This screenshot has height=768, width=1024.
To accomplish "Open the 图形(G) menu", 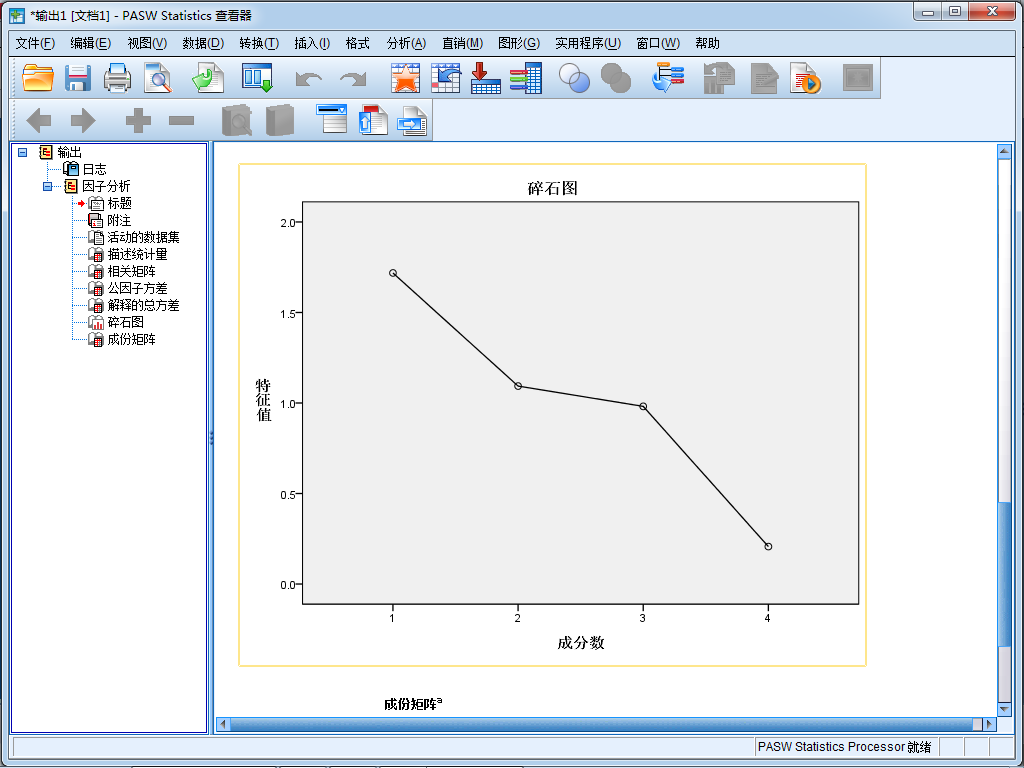I will tap(519, 43).
